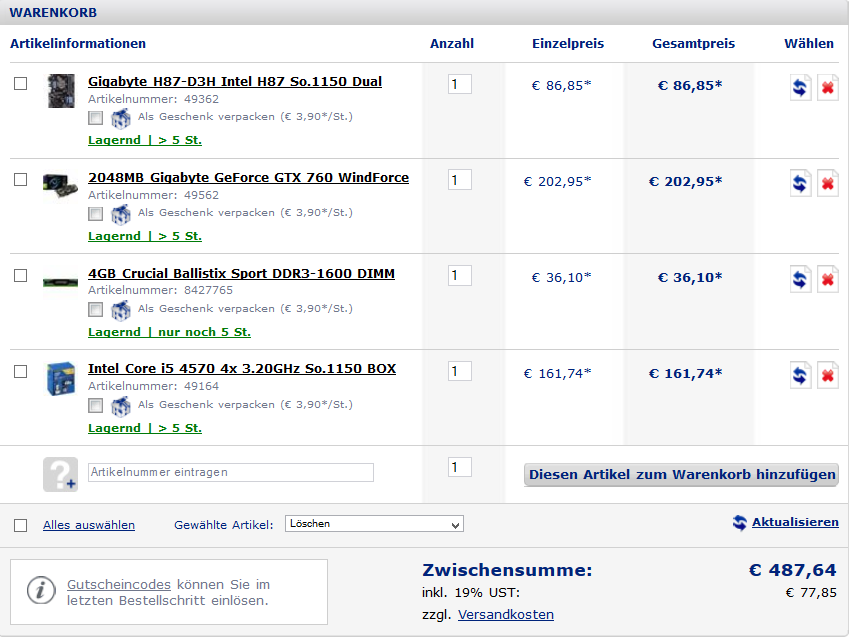This screenshot has height=639, width=857.
Task: Open the Gewählte Artikel Löschen dropdown
Action: pyautogui.click(x=374, y=524)
